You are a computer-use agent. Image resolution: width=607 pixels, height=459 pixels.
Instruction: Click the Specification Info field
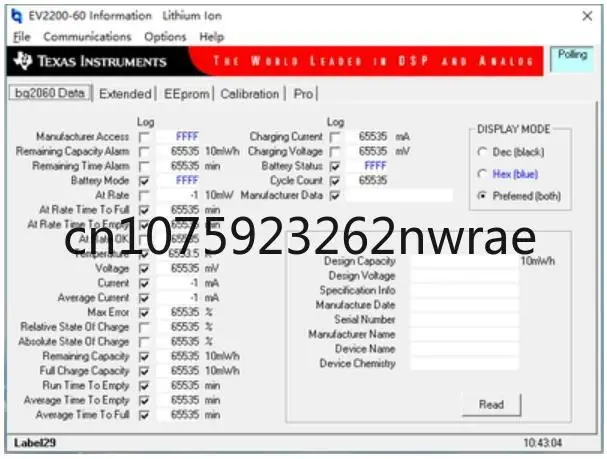[x=464, y=291]
